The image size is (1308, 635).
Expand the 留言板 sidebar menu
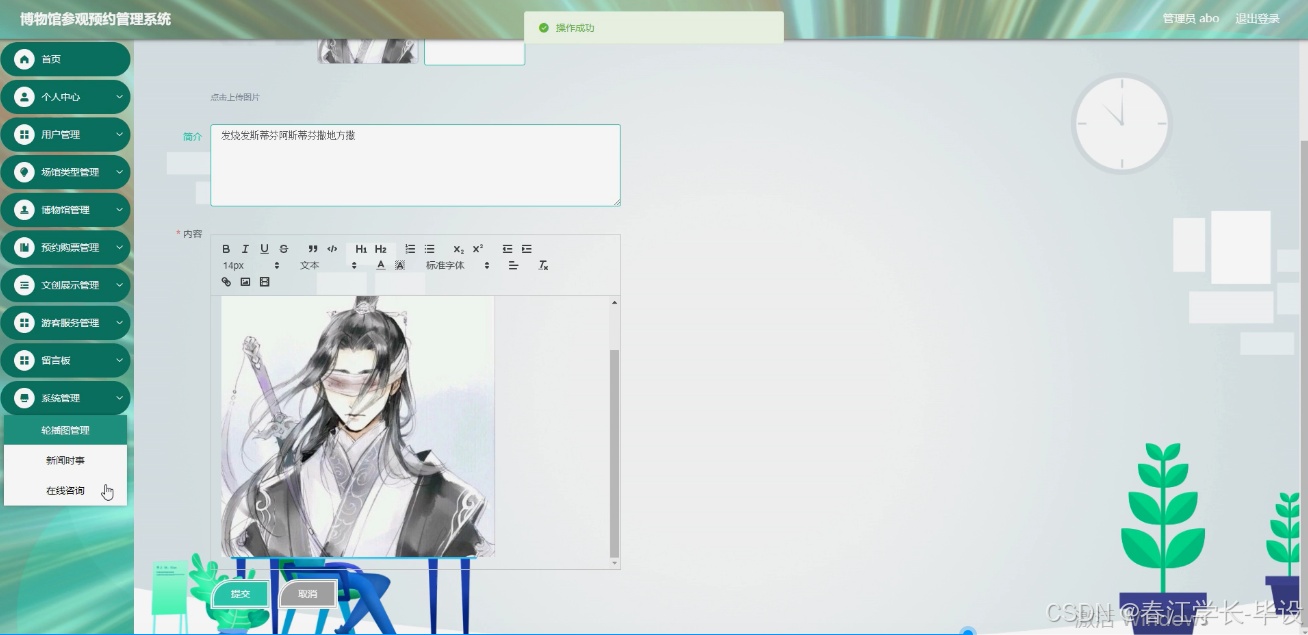coord(65,360)
